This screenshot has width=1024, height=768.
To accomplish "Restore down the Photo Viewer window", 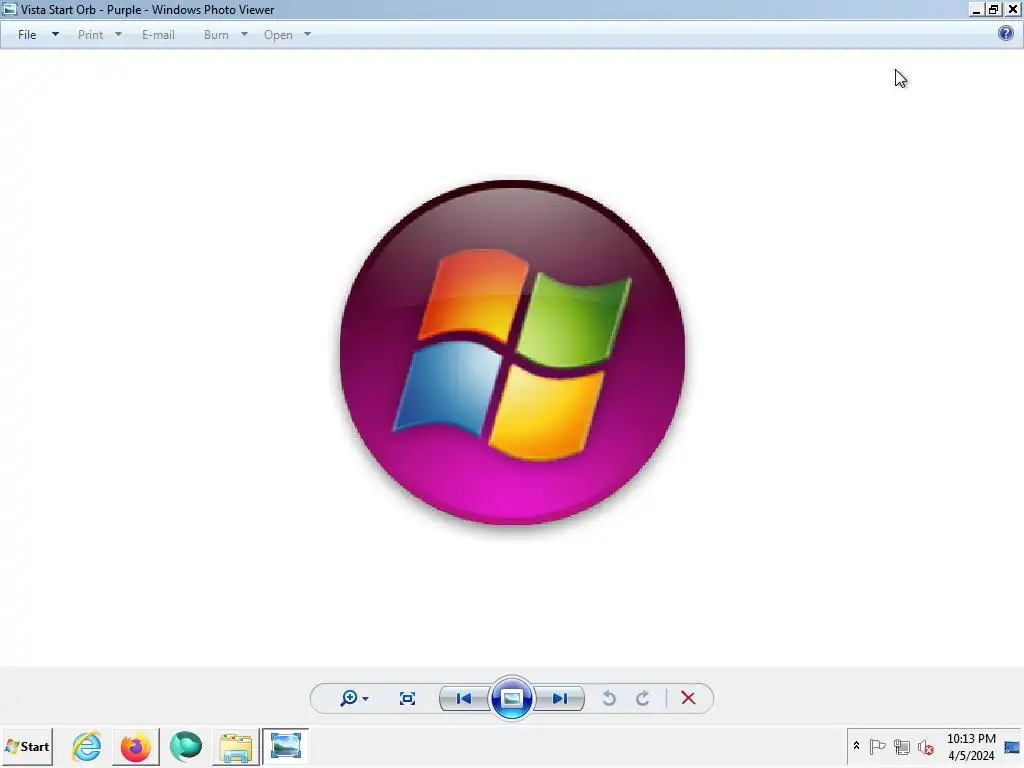I will [x=994, y=9].
